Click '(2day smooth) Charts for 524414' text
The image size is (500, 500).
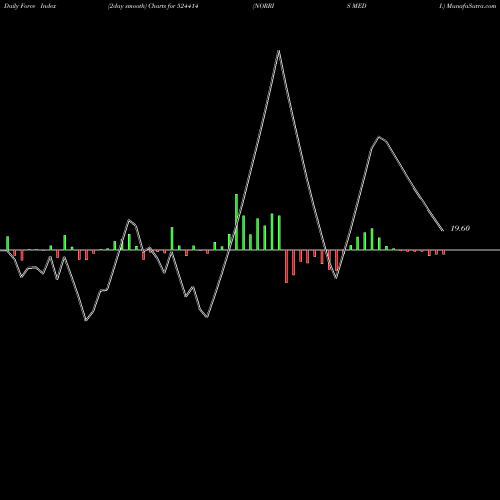tap(153, 6)
